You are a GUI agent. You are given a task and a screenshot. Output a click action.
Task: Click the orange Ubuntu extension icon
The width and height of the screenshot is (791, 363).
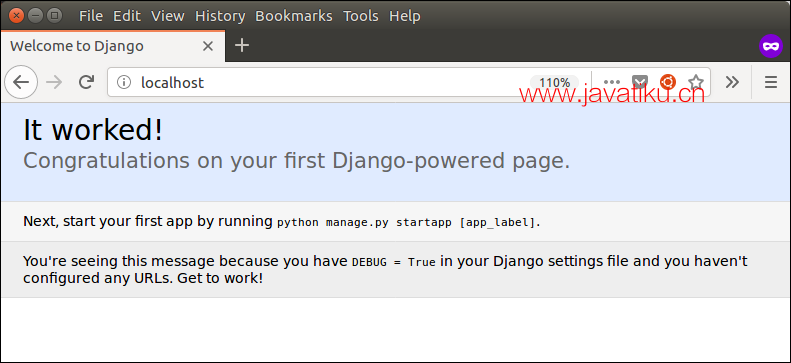pyautogui.click(x=668, y=82)
